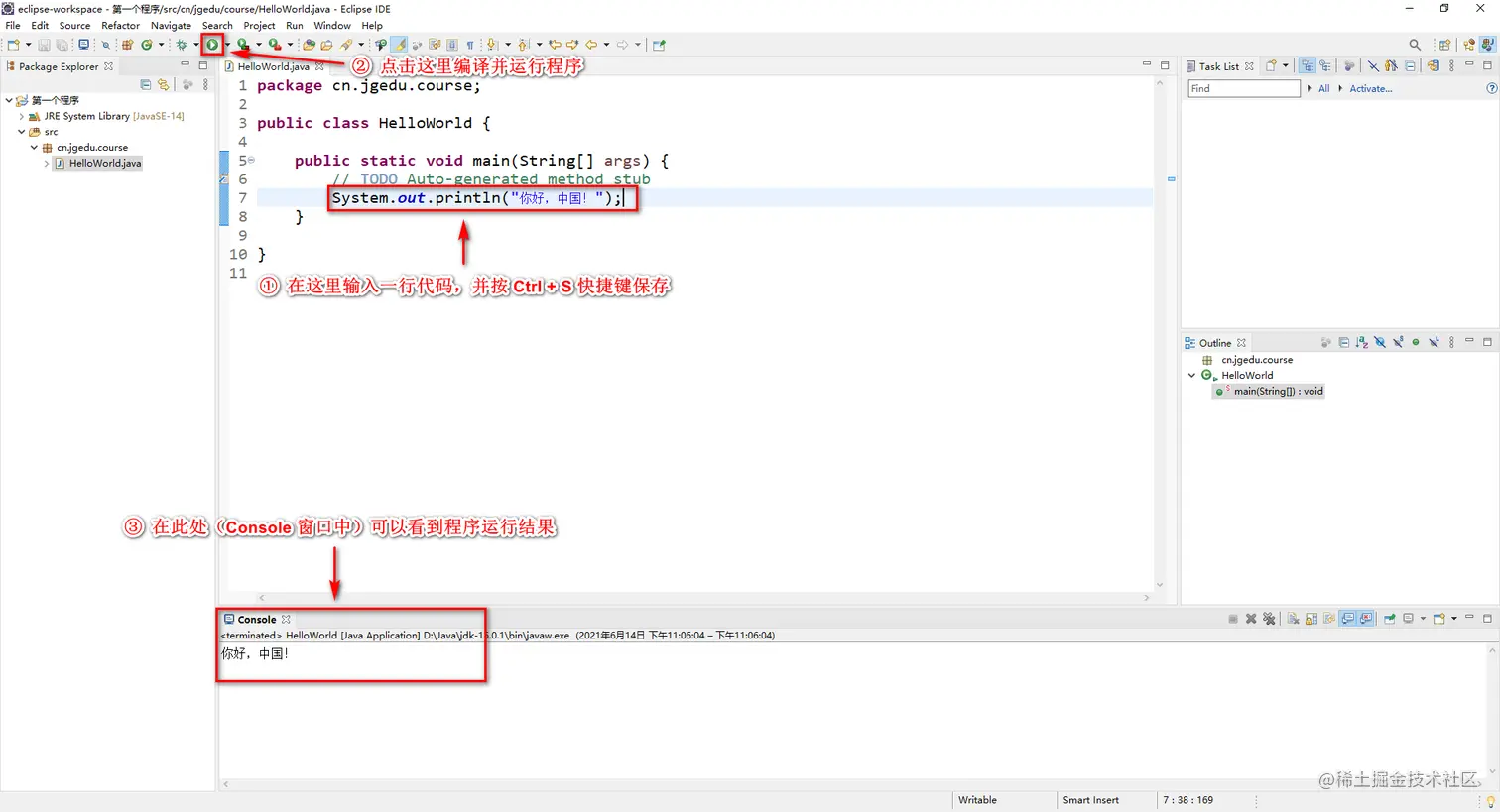The image size is (1500, 812).
Task: Click the External Tools run icon
Action: pyautogui.click(x=275, y=45)
